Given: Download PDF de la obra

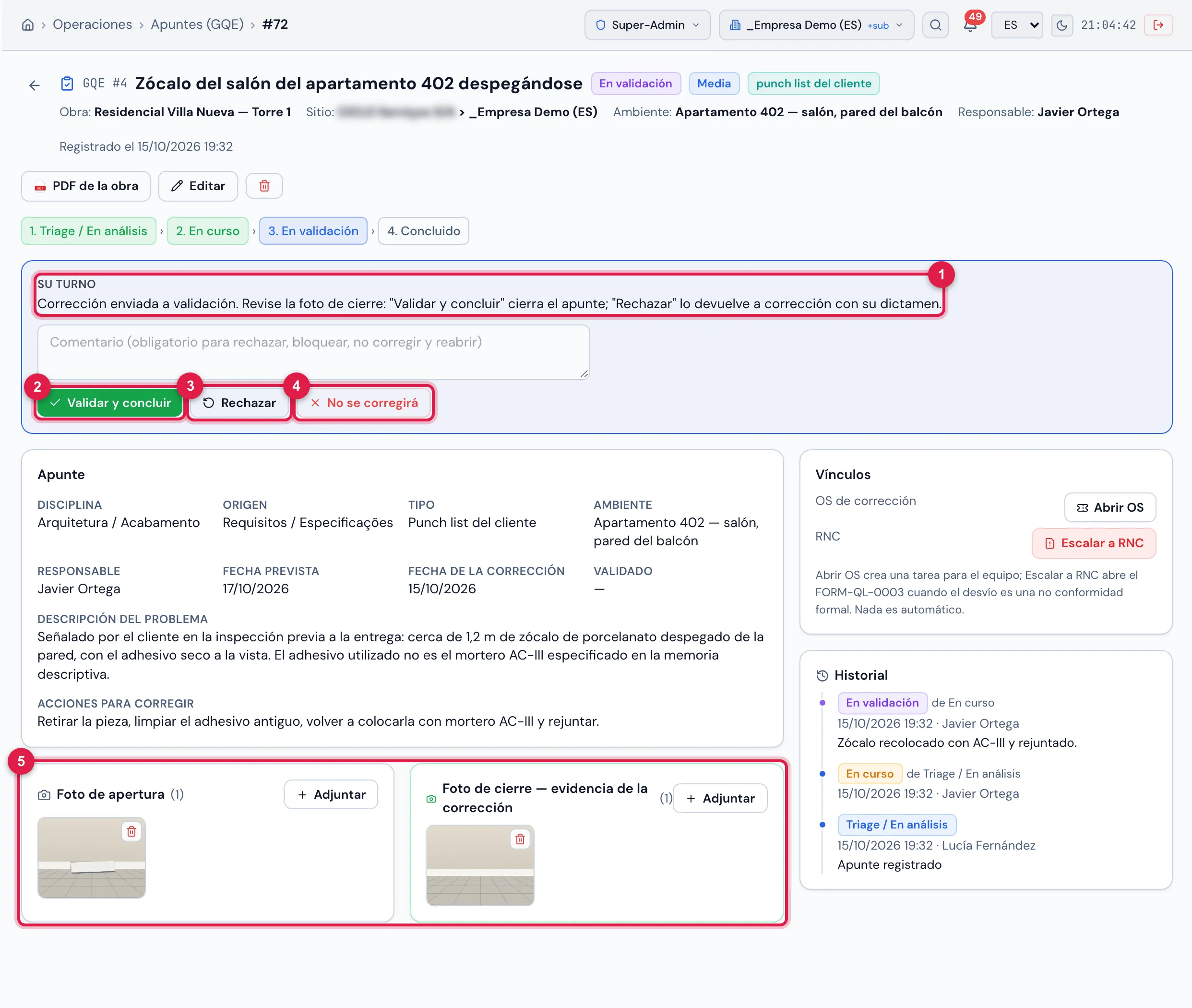Looking at the screenshot, I should click(x=86, y=186).
